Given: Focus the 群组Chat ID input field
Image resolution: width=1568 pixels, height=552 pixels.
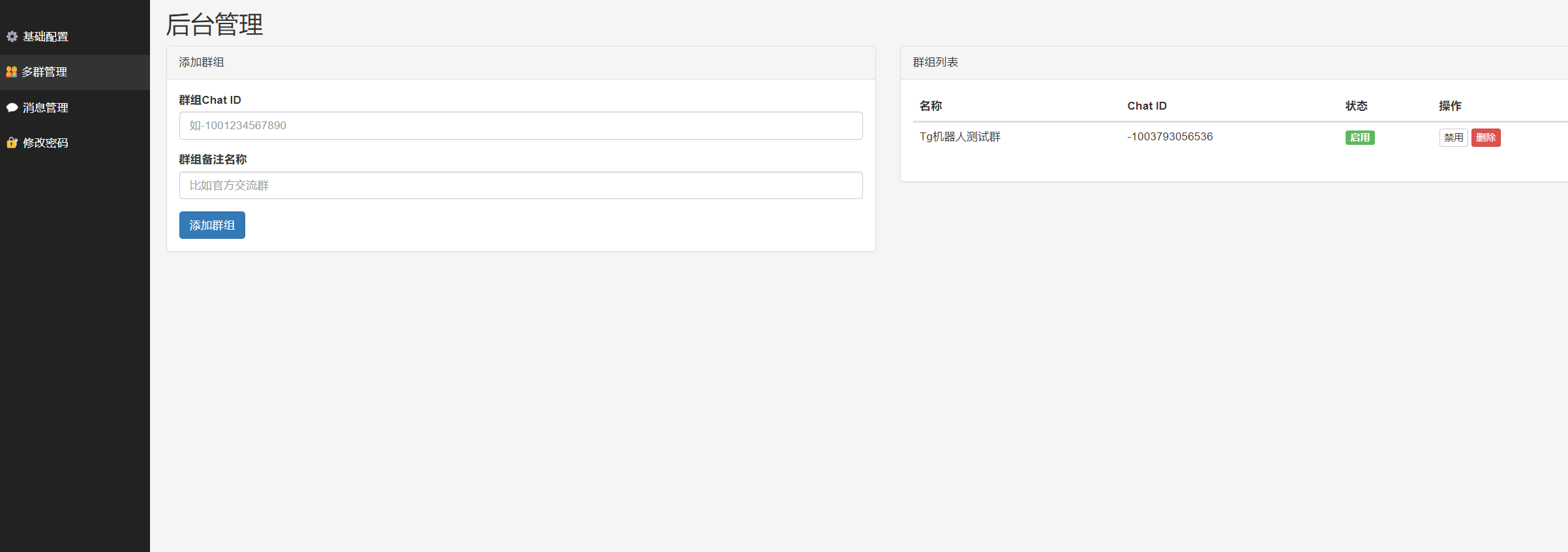Looking at the screenshot, I should point(520,125).
